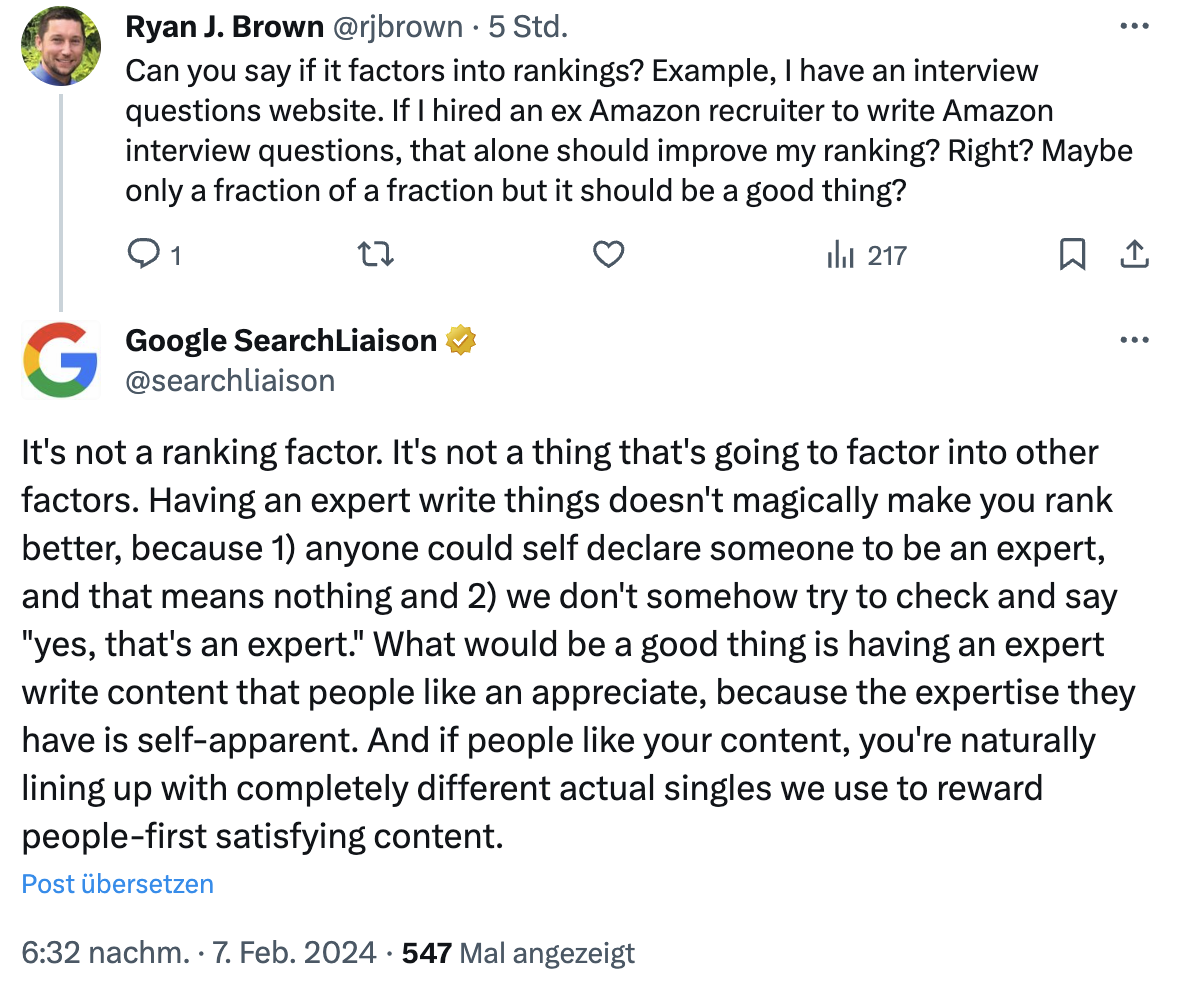Click "Post übersetzen" to translate
1178x1000 pixels.
[118, 884]
